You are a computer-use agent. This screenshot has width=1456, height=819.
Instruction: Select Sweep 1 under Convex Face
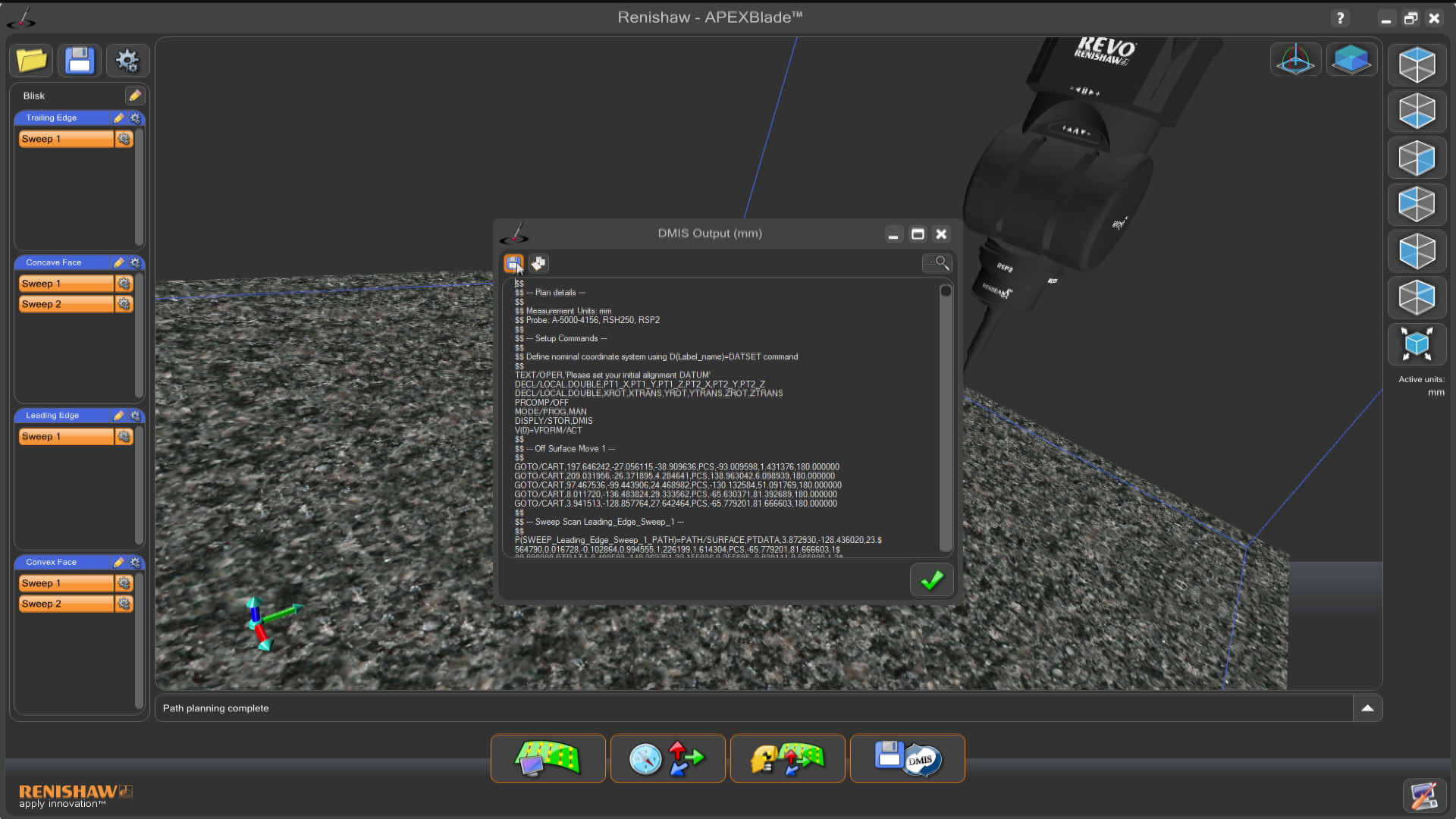pos(66,583)
